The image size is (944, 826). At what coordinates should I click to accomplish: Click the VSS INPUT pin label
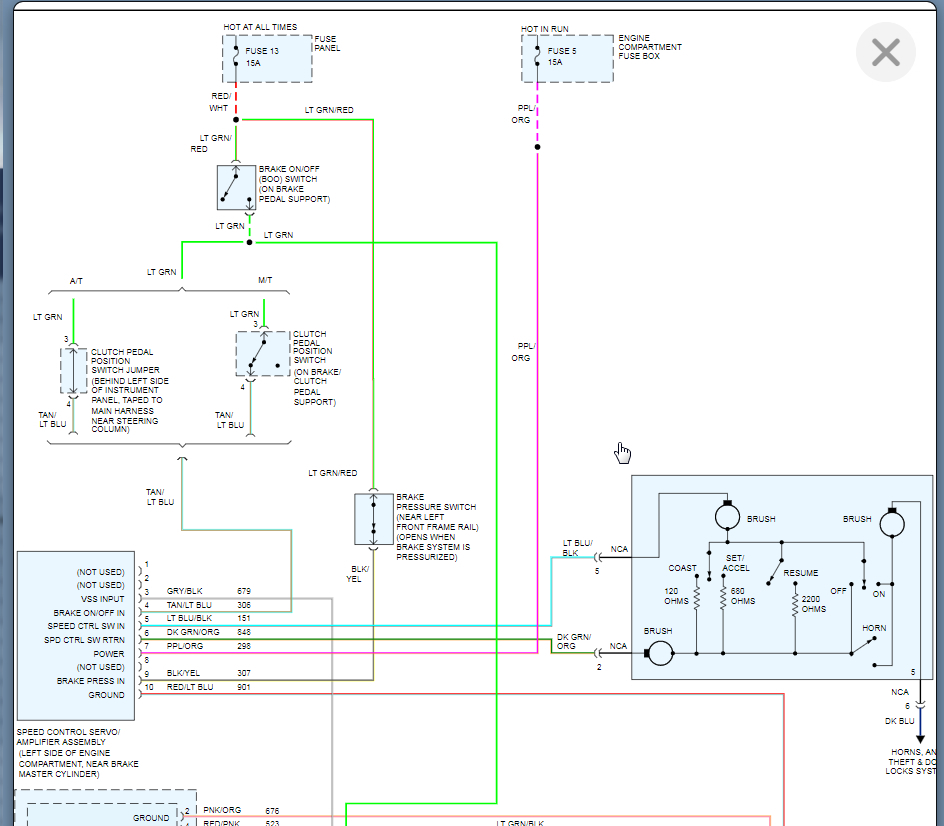[102, 599]
